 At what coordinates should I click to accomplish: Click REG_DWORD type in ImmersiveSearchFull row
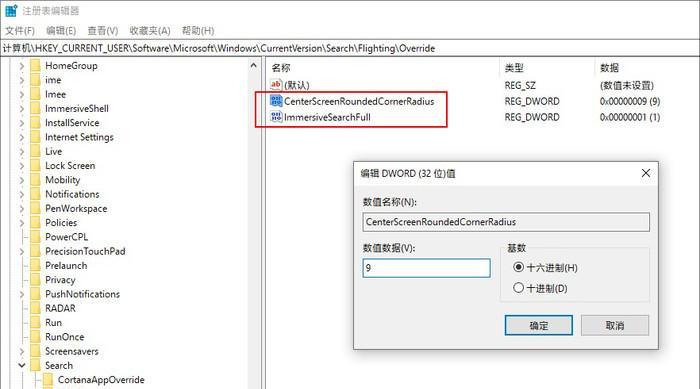[x=532, y=117]
